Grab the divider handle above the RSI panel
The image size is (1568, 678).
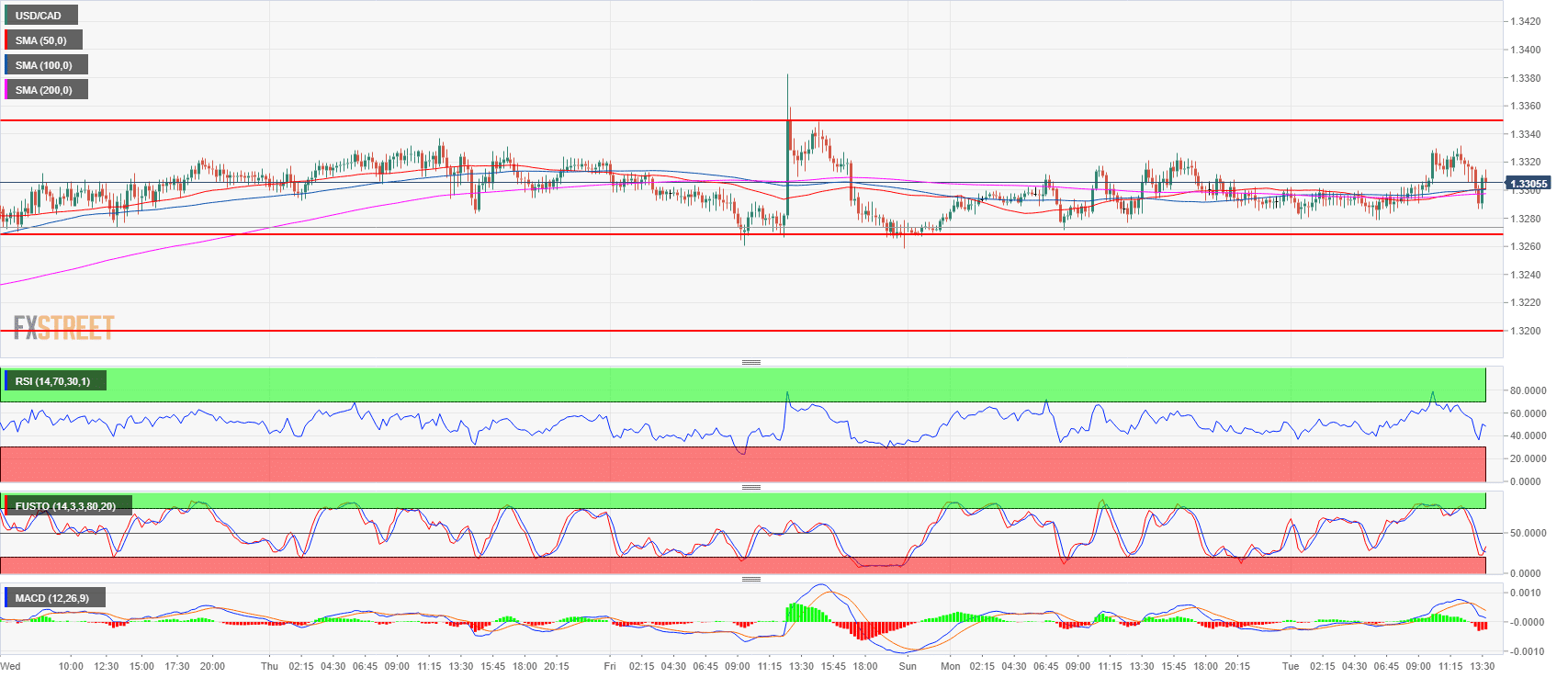[x=751, y=362]
